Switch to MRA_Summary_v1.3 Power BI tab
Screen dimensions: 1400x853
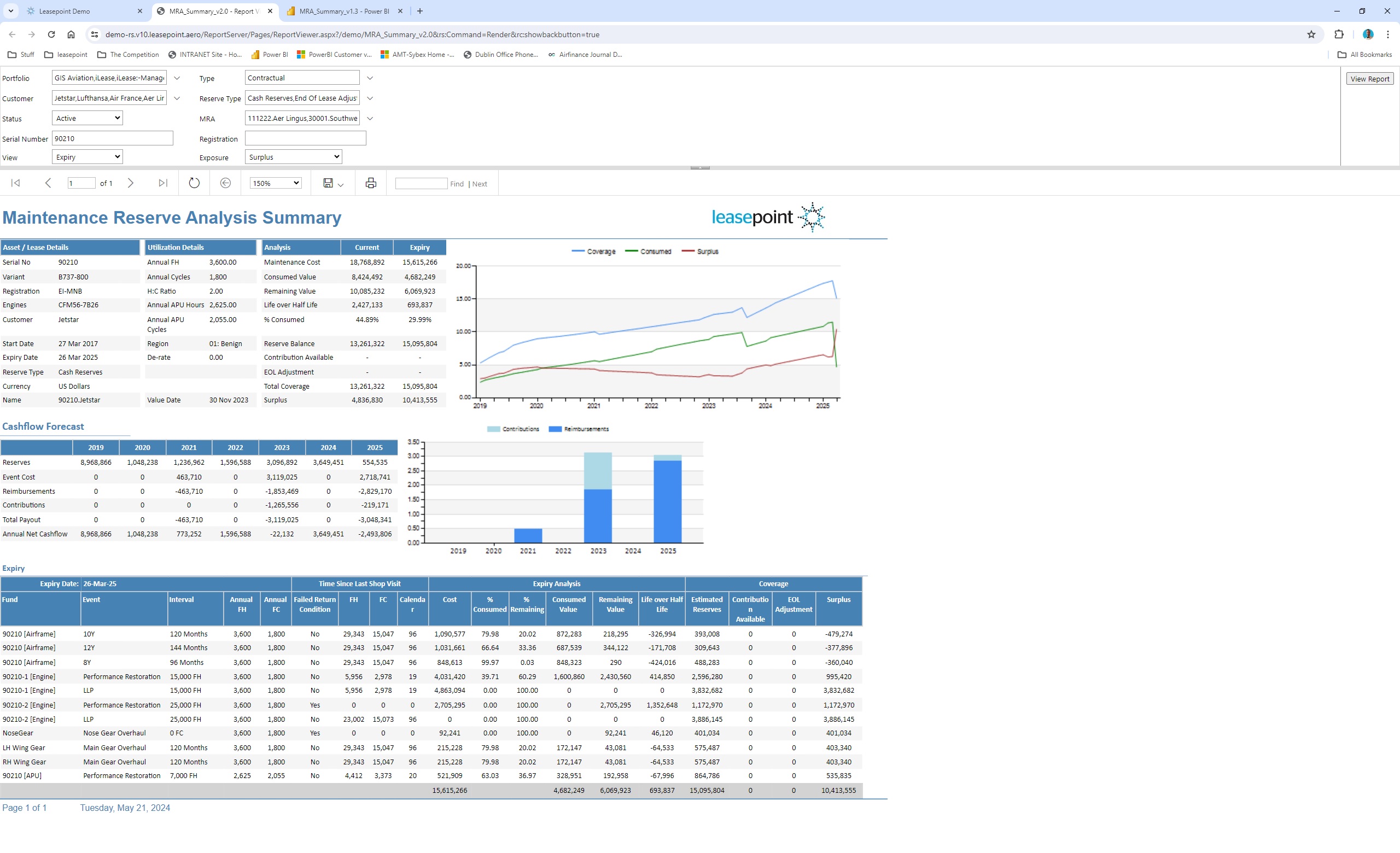[x=344, y=11]
